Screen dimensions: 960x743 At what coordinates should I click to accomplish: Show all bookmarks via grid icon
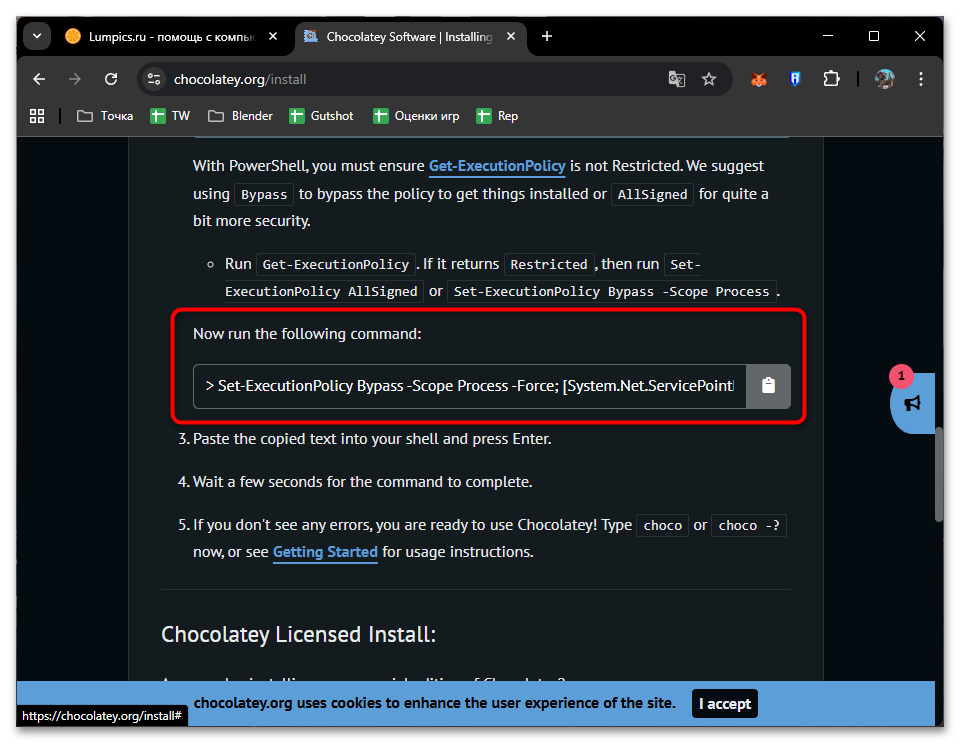pyautogui.click(x=36, y=116)
